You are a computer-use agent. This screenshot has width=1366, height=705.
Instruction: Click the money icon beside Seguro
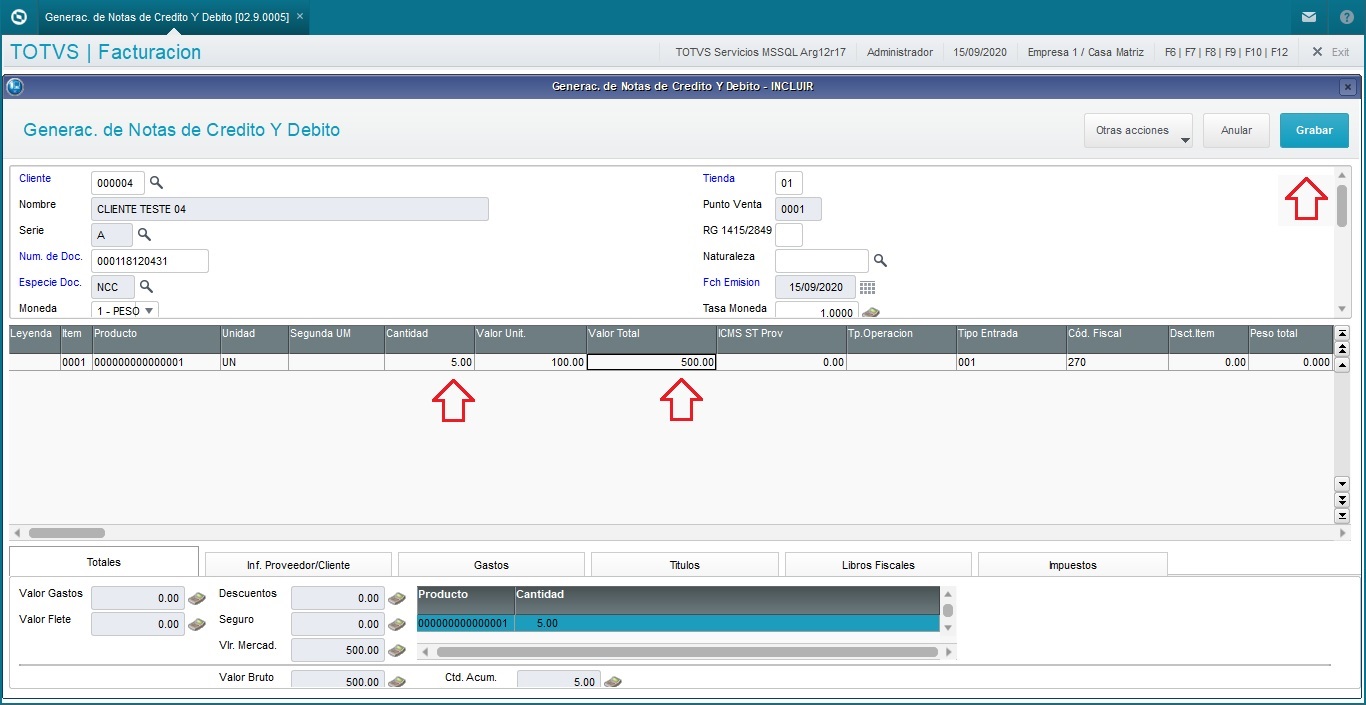click(397, 624)
